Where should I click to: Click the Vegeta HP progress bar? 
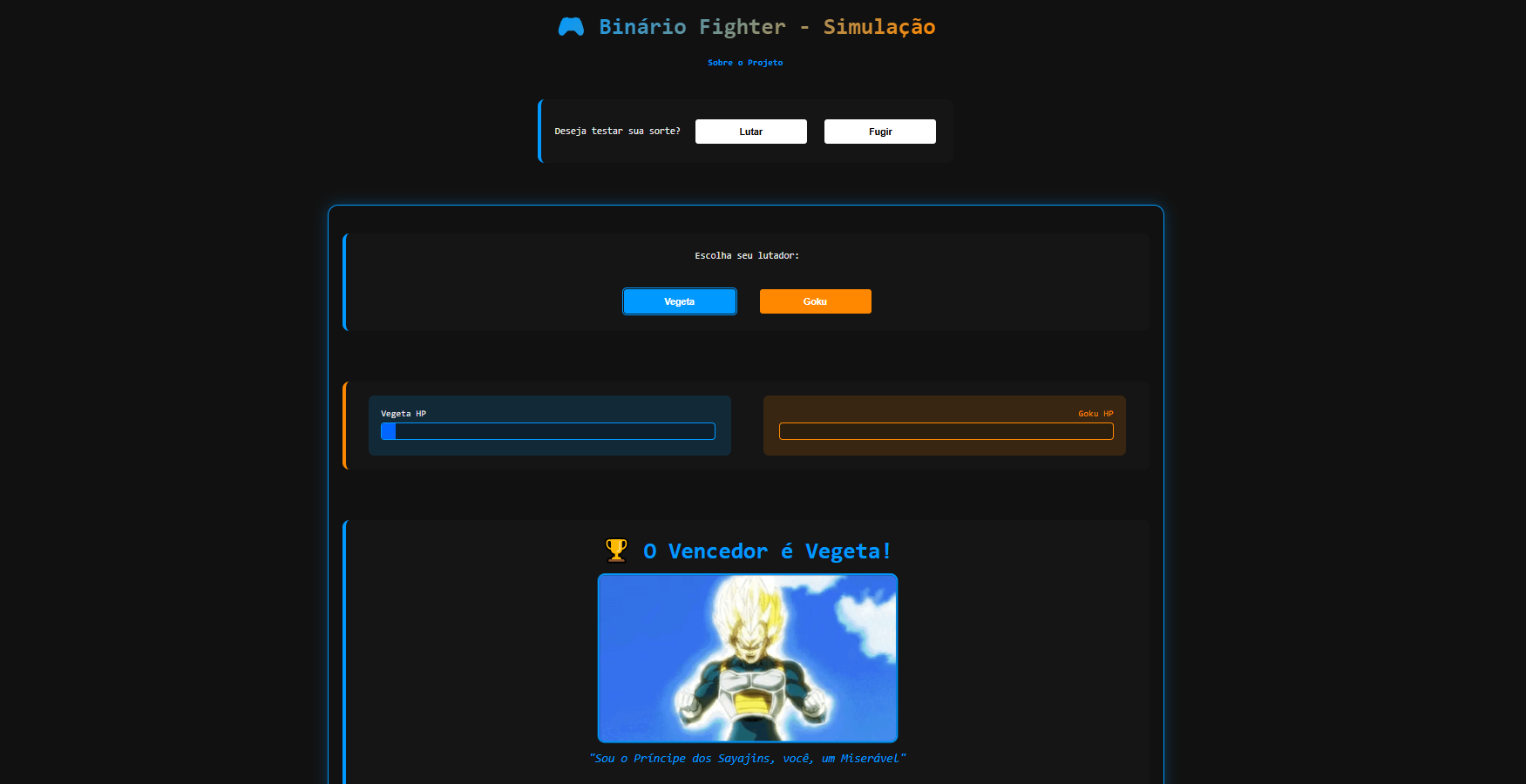[547, 431]
